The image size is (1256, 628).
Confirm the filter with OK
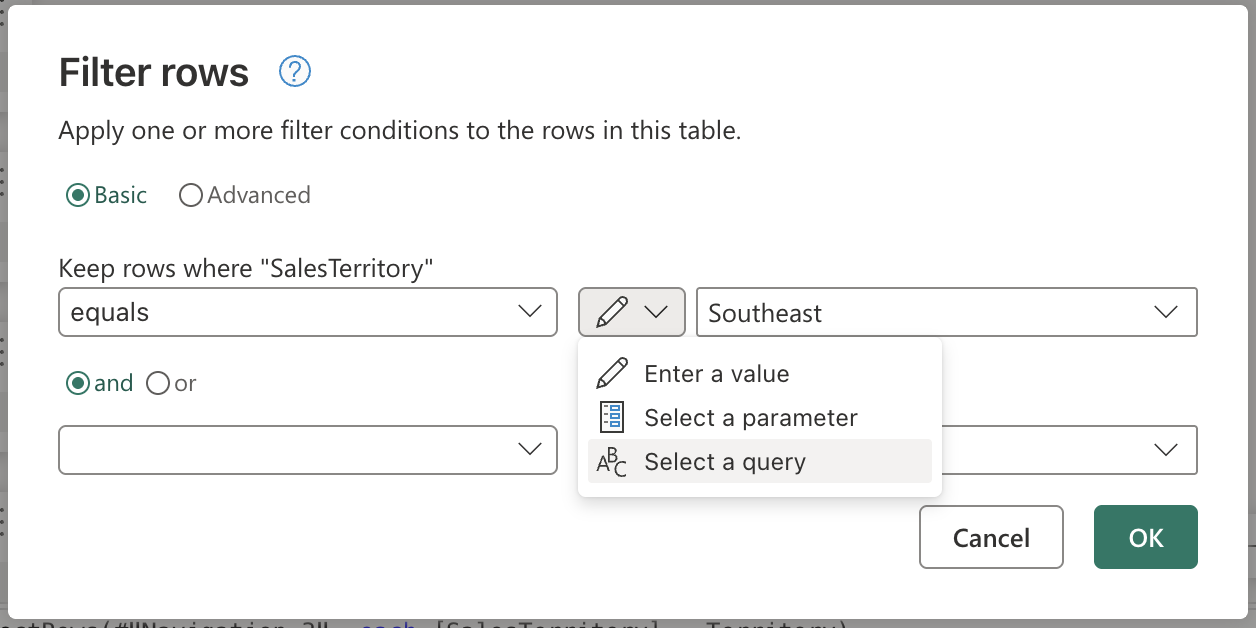[x=1145, y=537]
